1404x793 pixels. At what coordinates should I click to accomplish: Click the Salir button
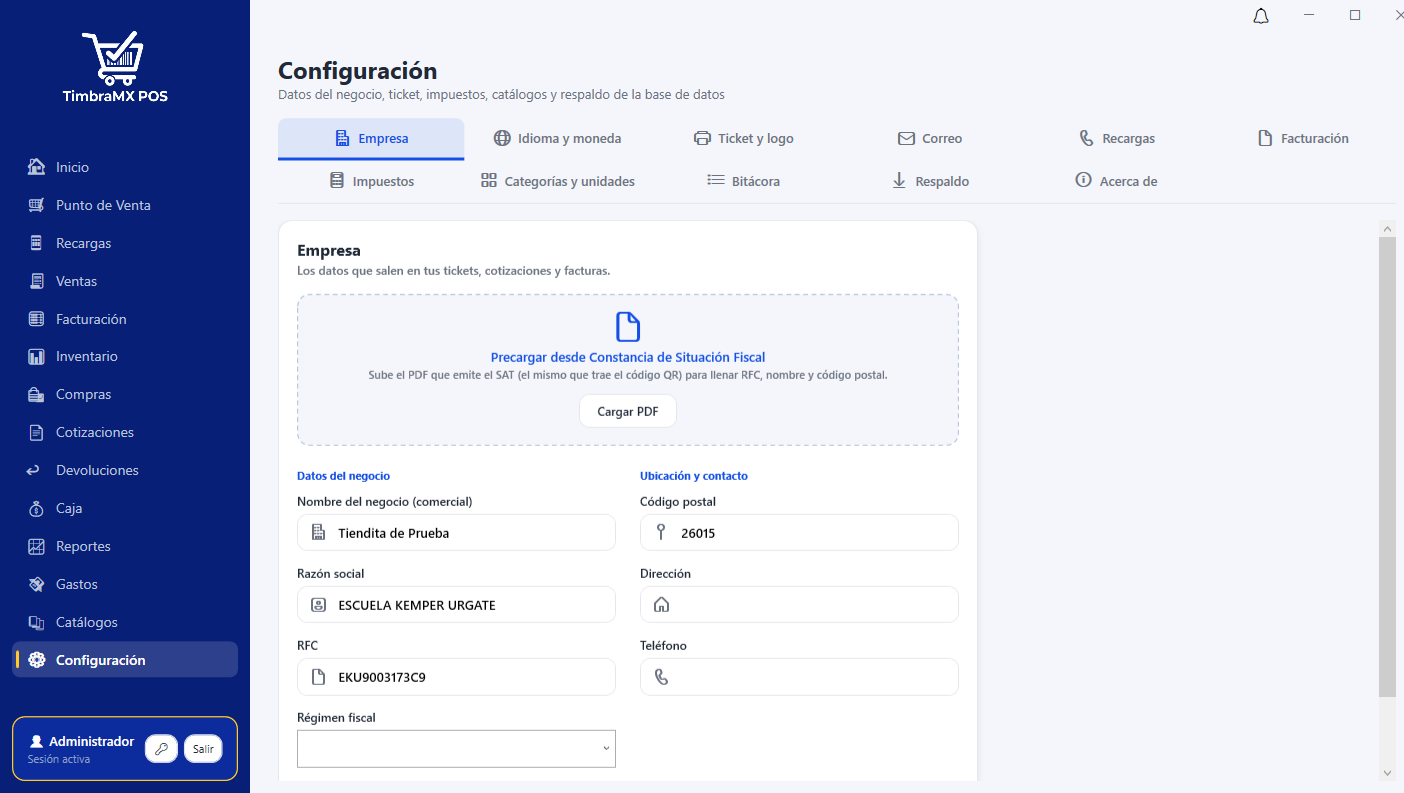point(203,749)
